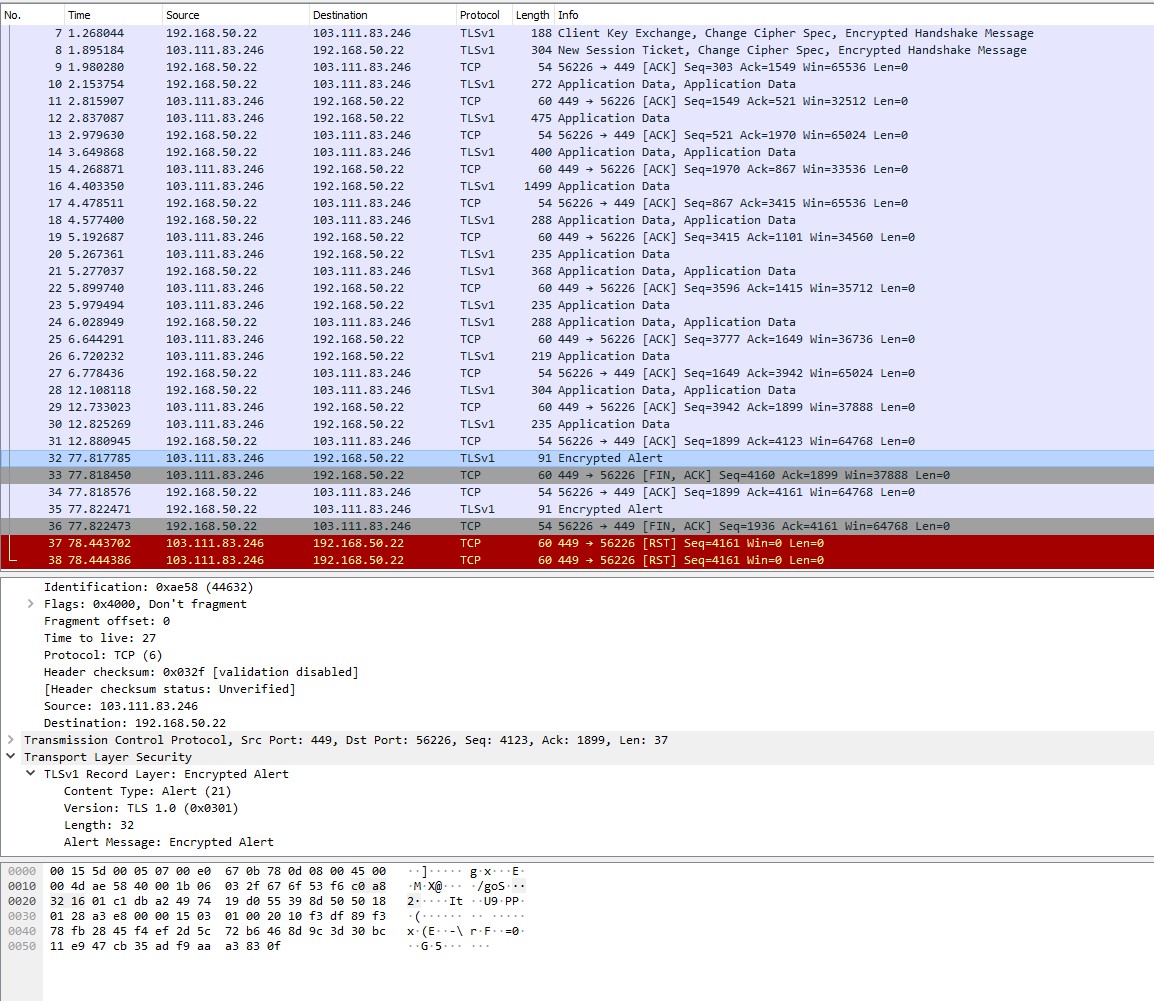Collapse the Transport Layer Security section

[11, 757]
